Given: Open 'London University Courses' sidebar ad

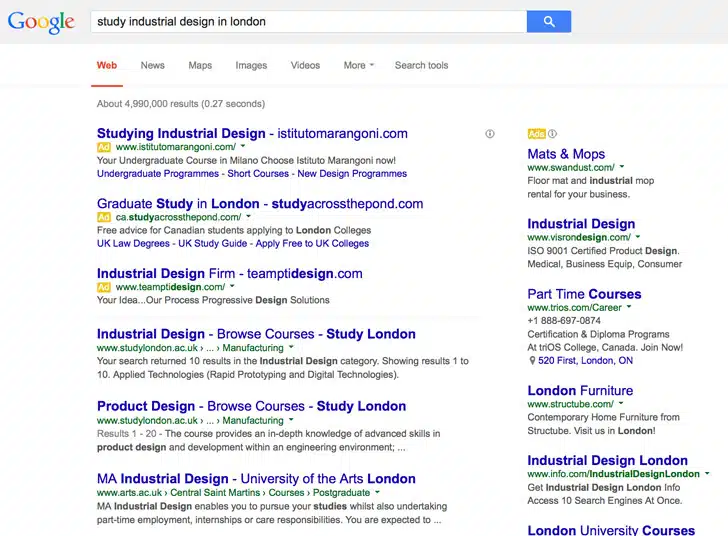Looking at the screenshot, I should coord(611,530).
